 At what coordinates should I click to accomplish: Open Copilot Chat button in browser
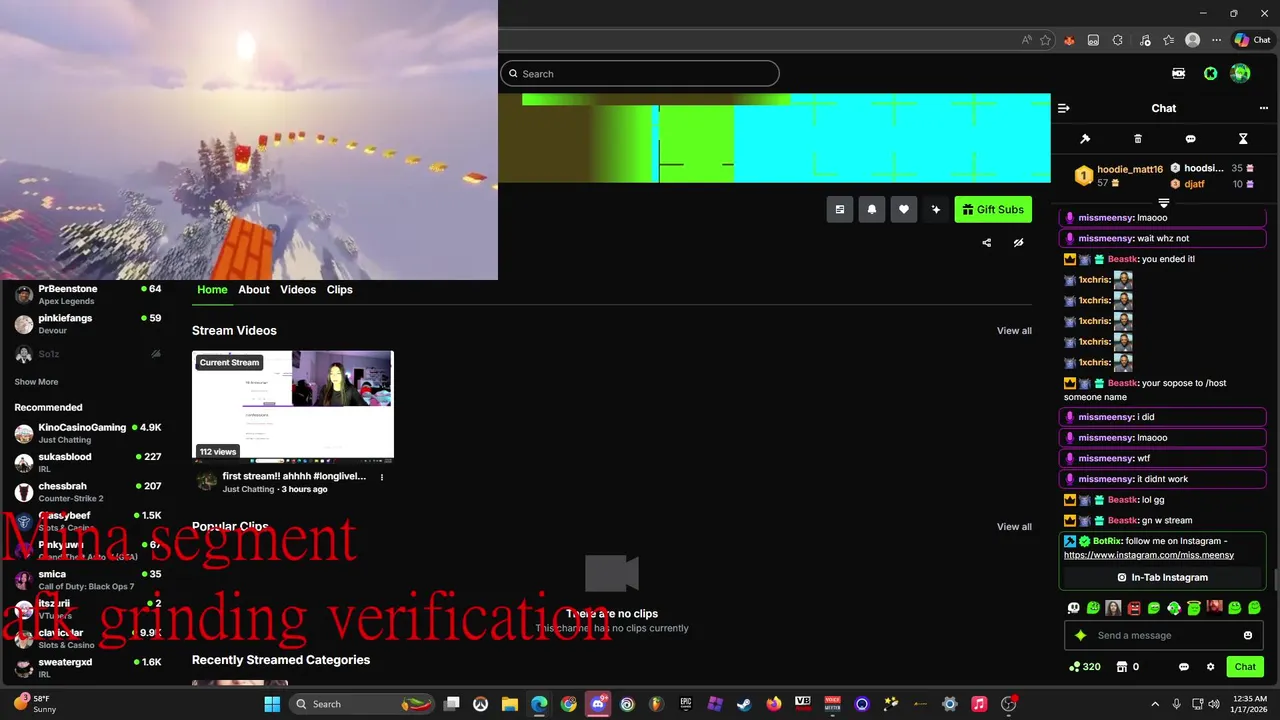pos(1252,40)
